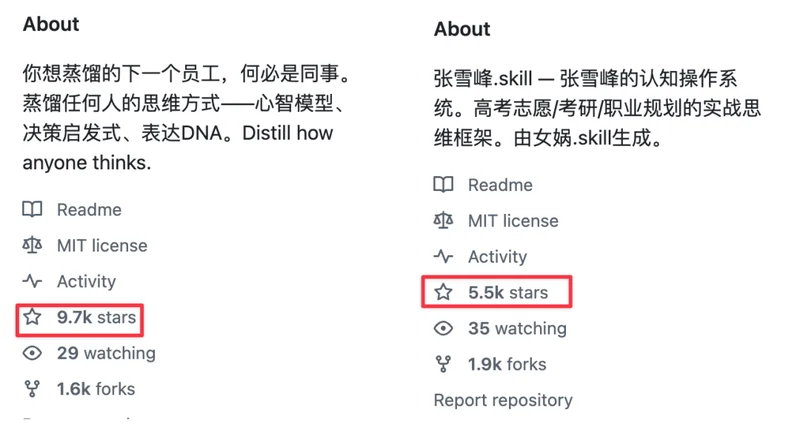Click the book icon beside right Readme
Viewport: 800px width, 424px height.
click(x=443, y=185)
